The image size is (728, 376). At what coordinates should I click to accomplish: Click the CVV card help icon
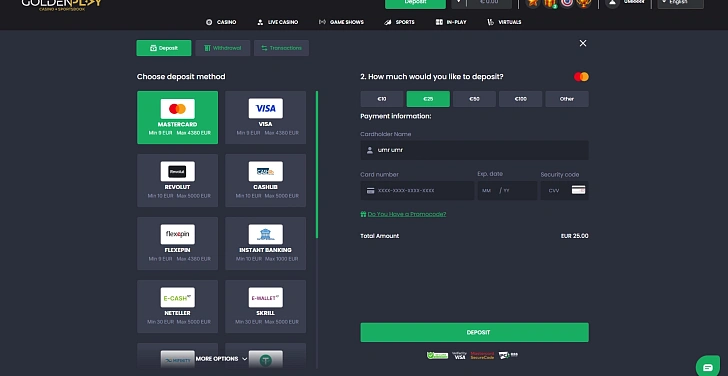578,190
